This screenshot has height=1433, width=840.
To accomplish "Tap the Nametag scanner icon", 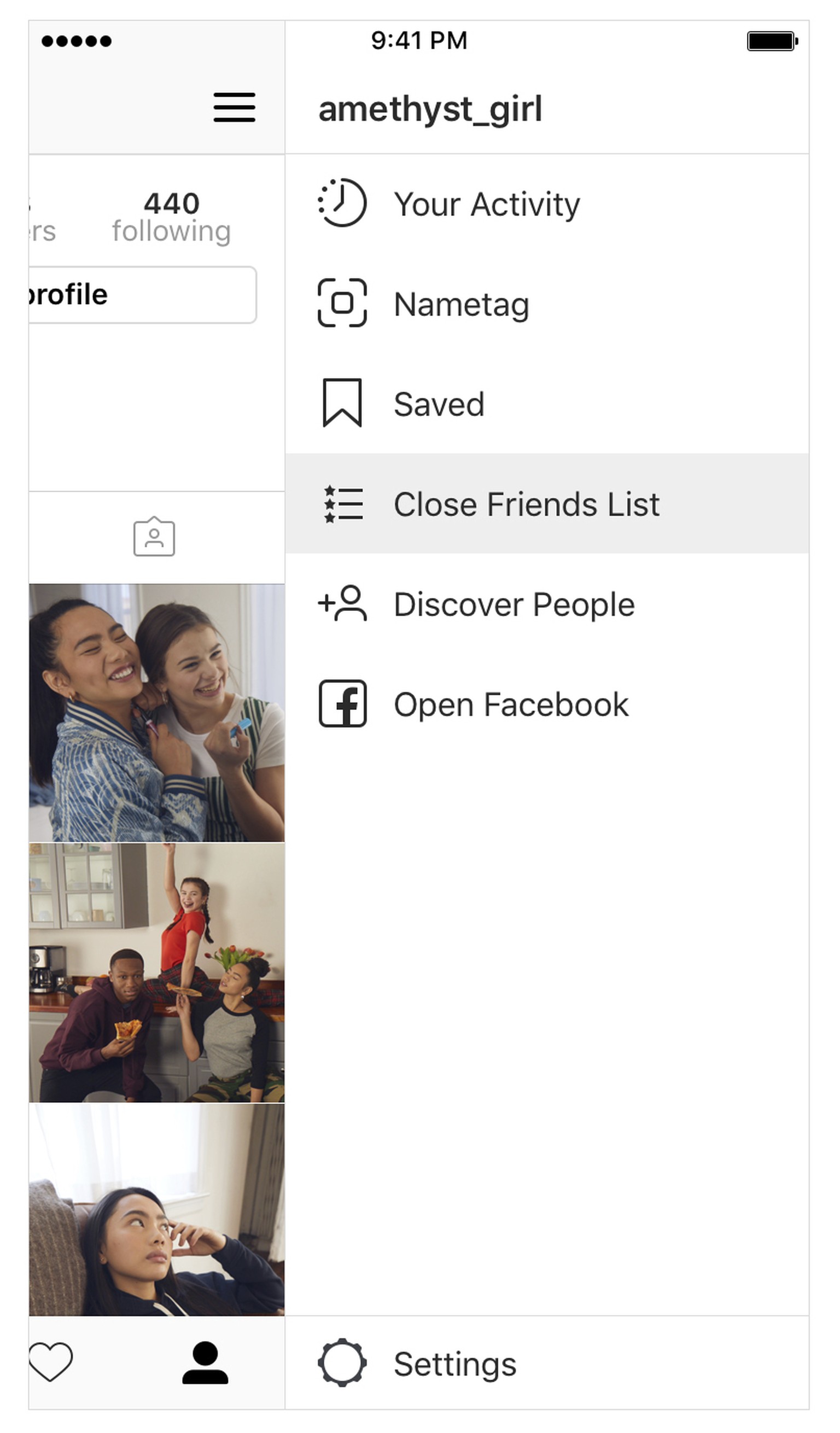I will pos(342,303).
